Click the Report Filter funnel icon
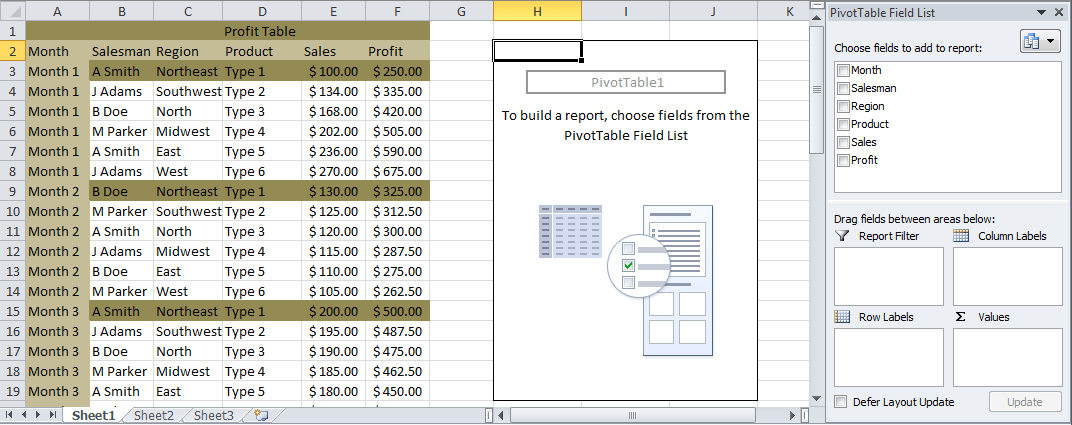This screenshot has width=1072, height=425. (842, 236)
